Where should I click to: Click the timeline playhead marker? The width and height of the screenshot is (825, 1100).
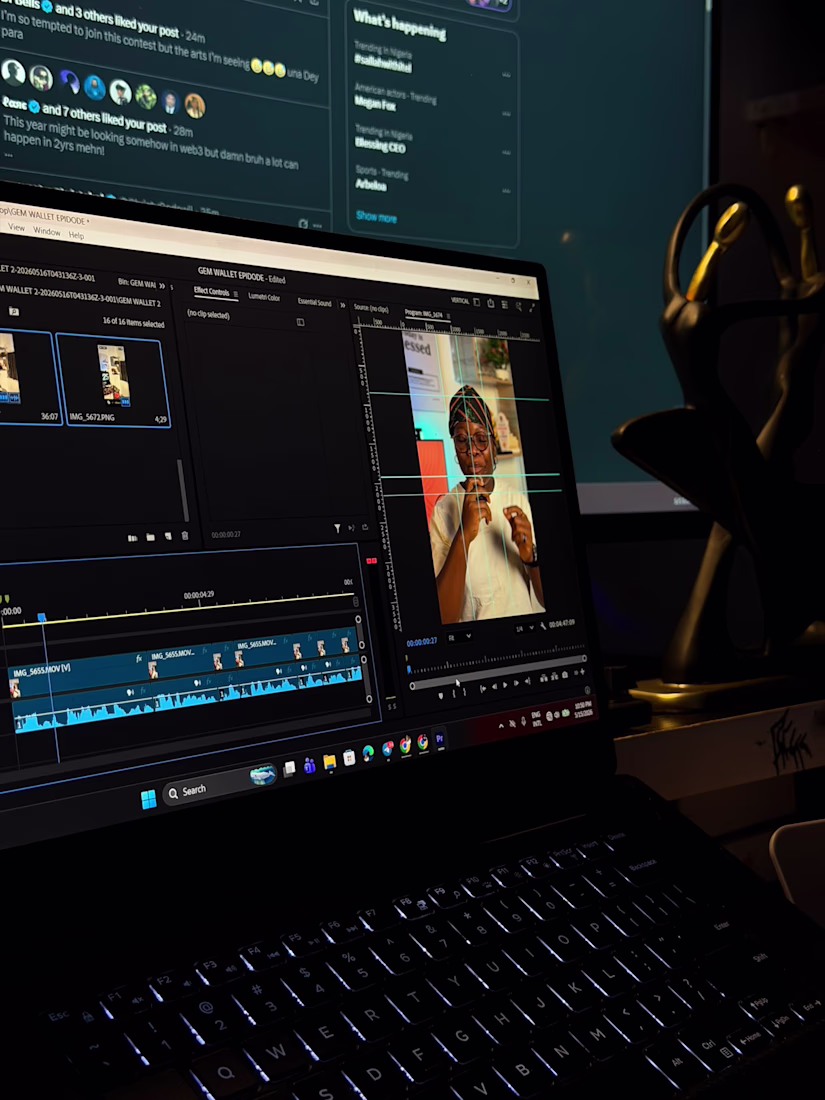(41, 617)
